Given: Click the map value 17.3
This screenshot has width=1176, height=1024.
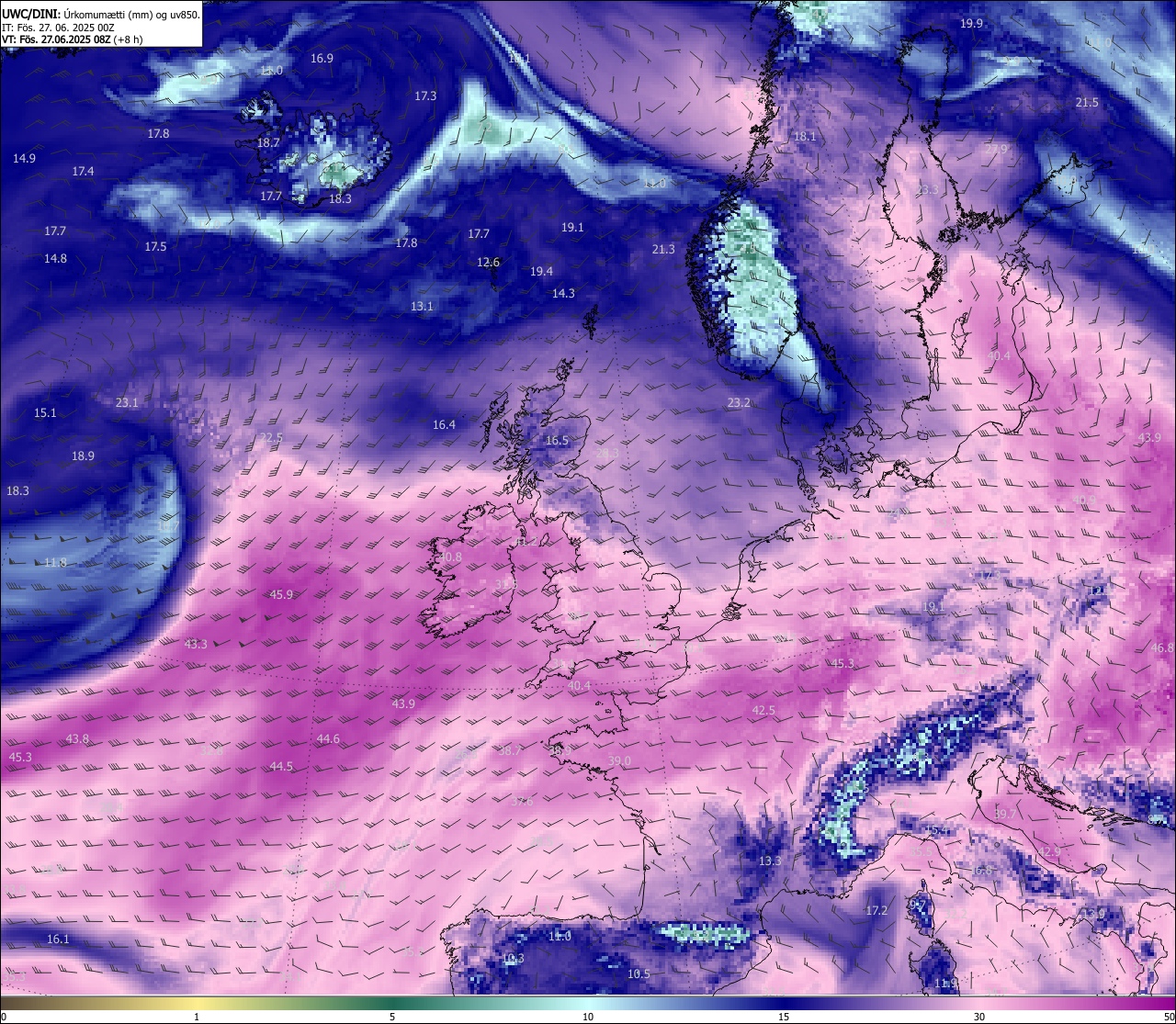Looking at the screenshot, I should coord(425,96).
